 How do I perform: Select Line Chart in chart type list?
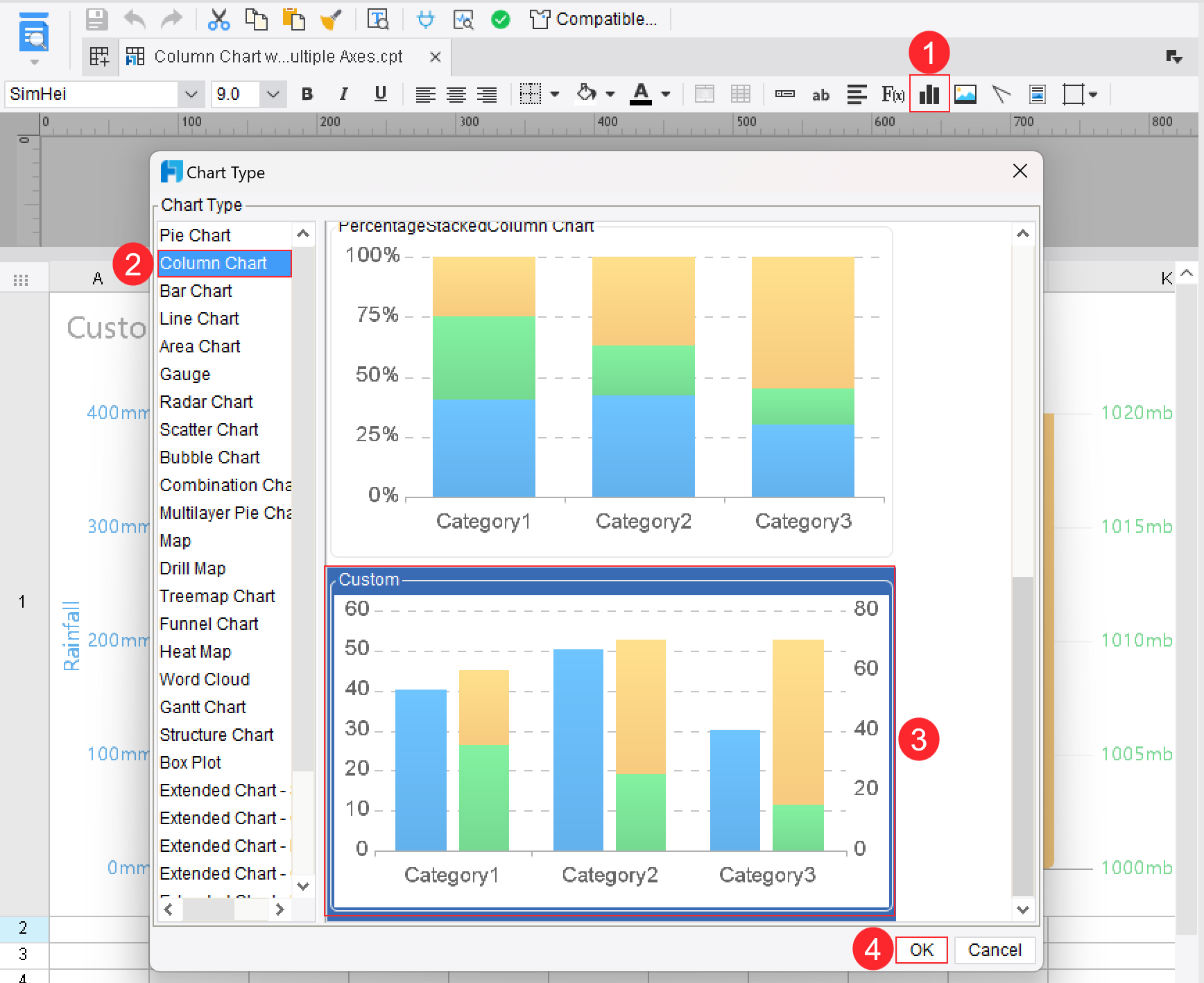point(225,318)
